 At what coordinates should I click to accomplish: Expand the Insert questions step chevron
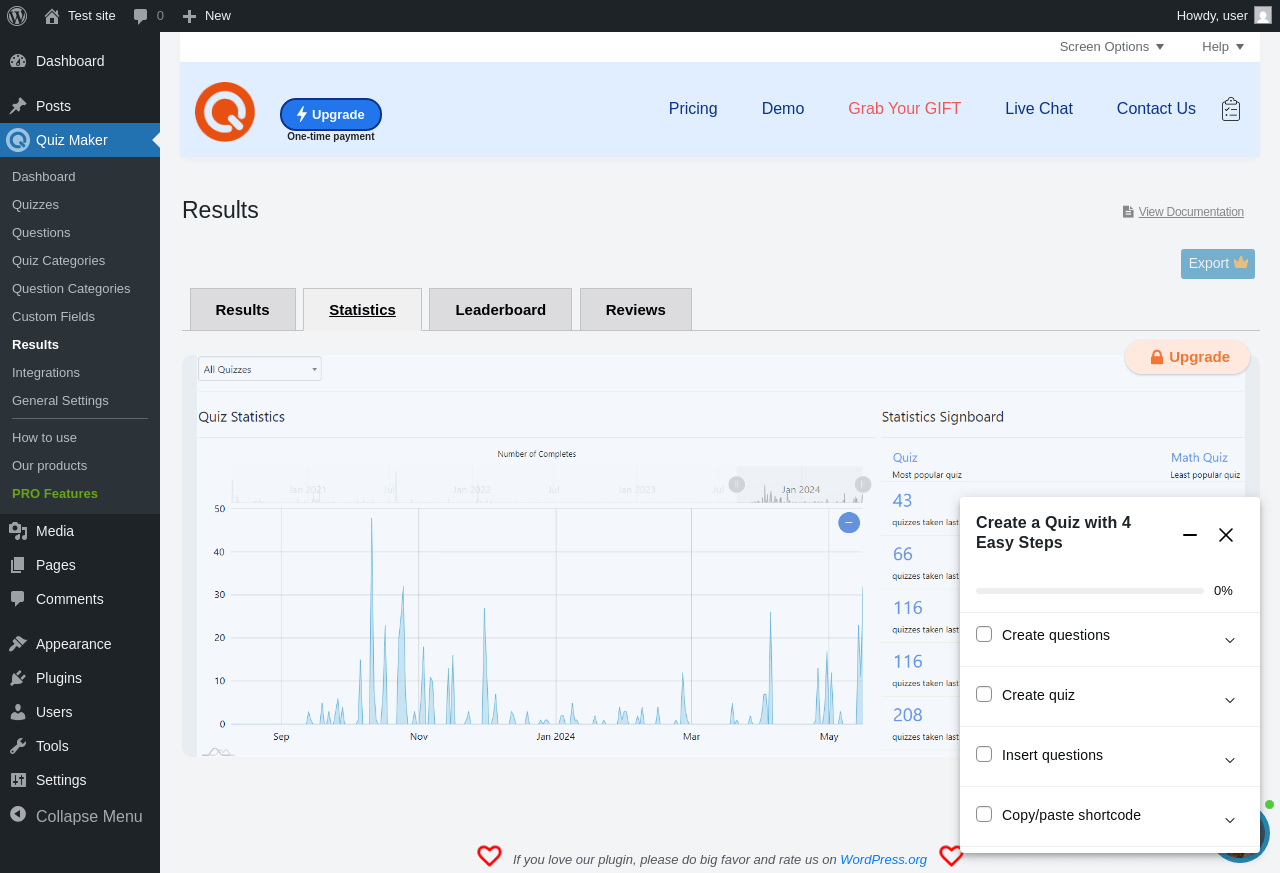[x=1230, y=760]
